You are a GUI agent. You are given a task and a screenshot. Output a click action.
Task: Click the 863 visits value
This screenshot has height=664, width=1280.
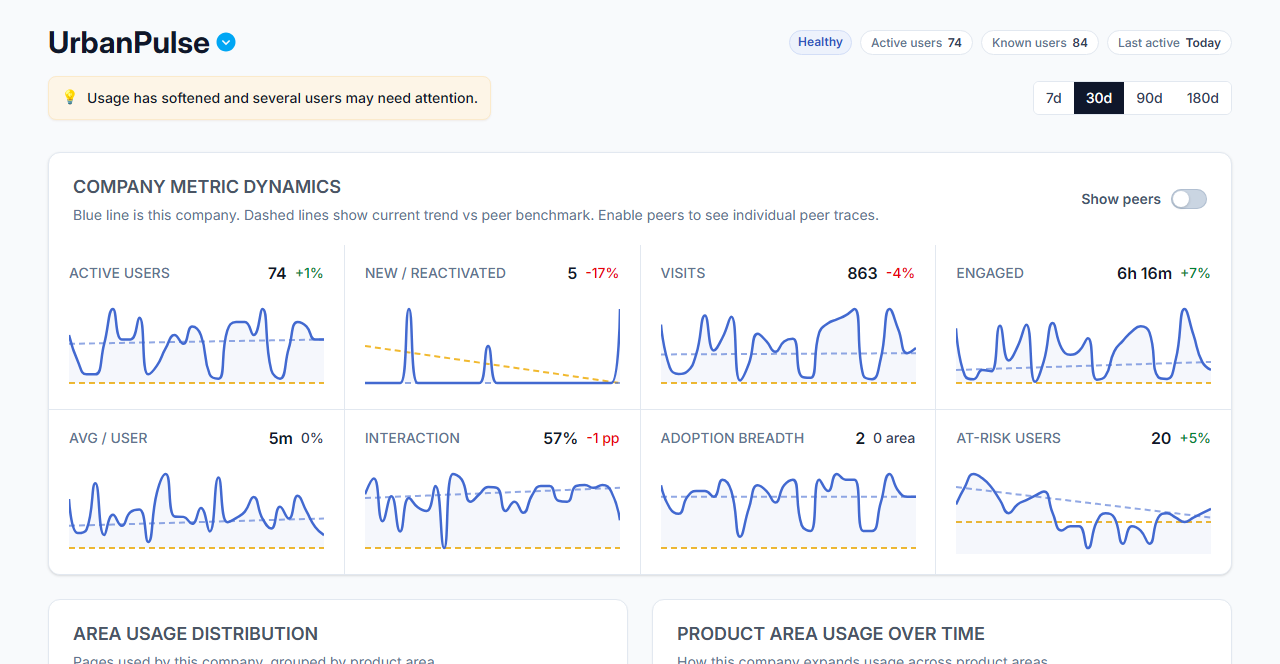(862, 273)
